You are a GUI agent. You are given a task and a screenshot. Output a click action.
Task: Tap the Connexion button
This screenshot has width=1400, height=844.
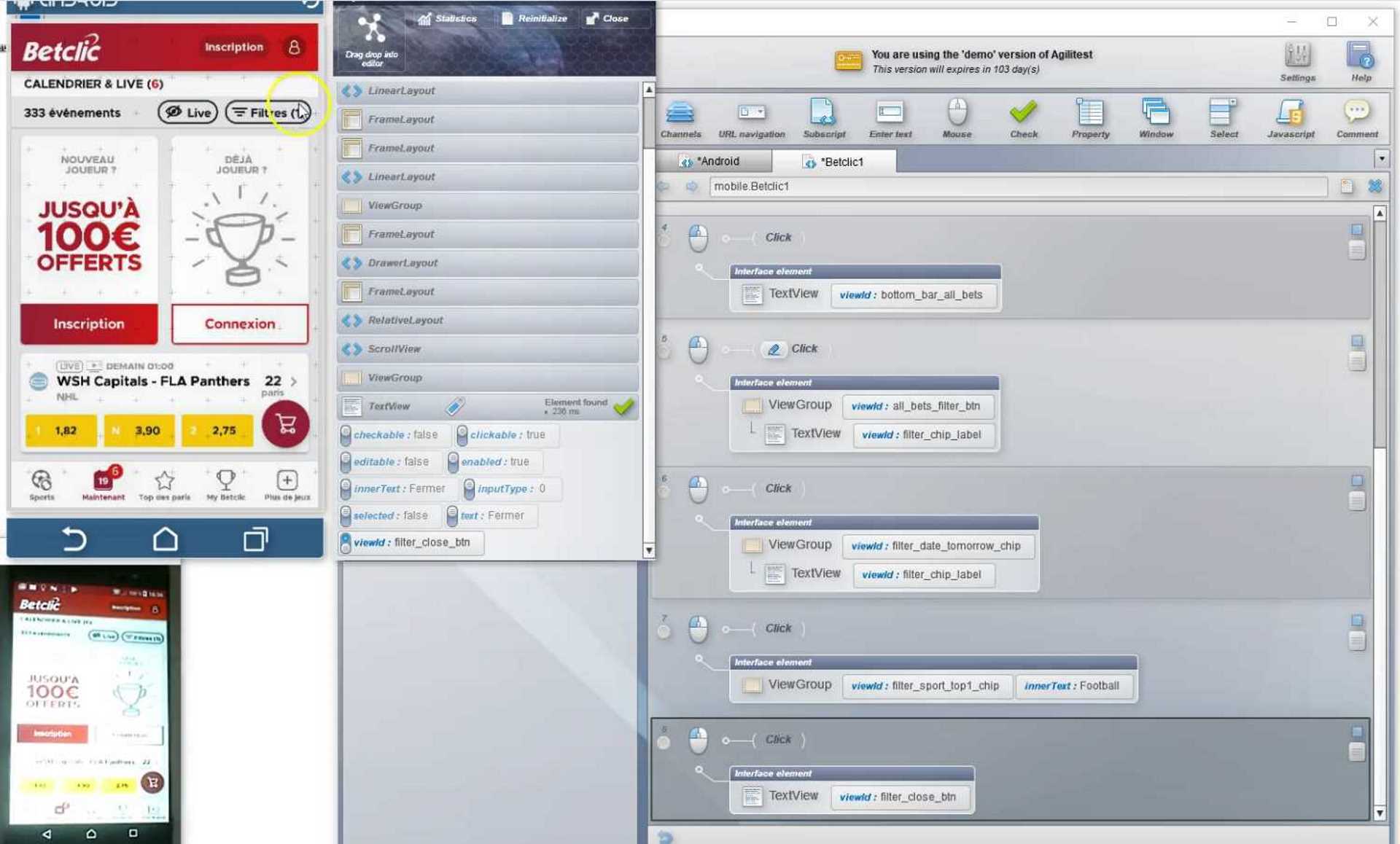[x=240, y=324]
